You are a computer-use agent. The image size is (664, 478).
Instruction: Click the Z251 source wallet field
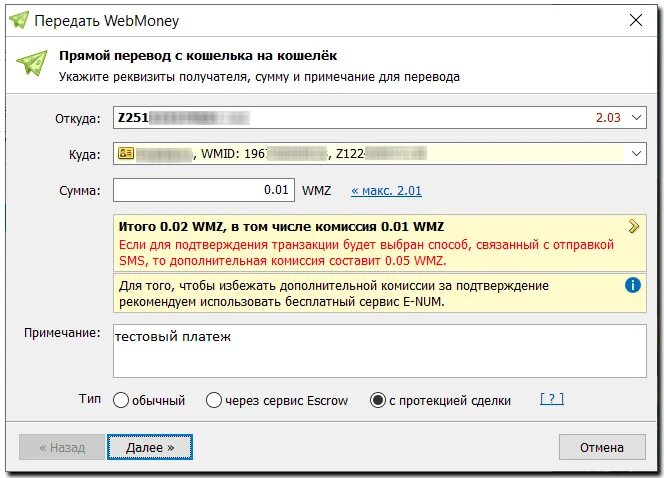point(379,118)
